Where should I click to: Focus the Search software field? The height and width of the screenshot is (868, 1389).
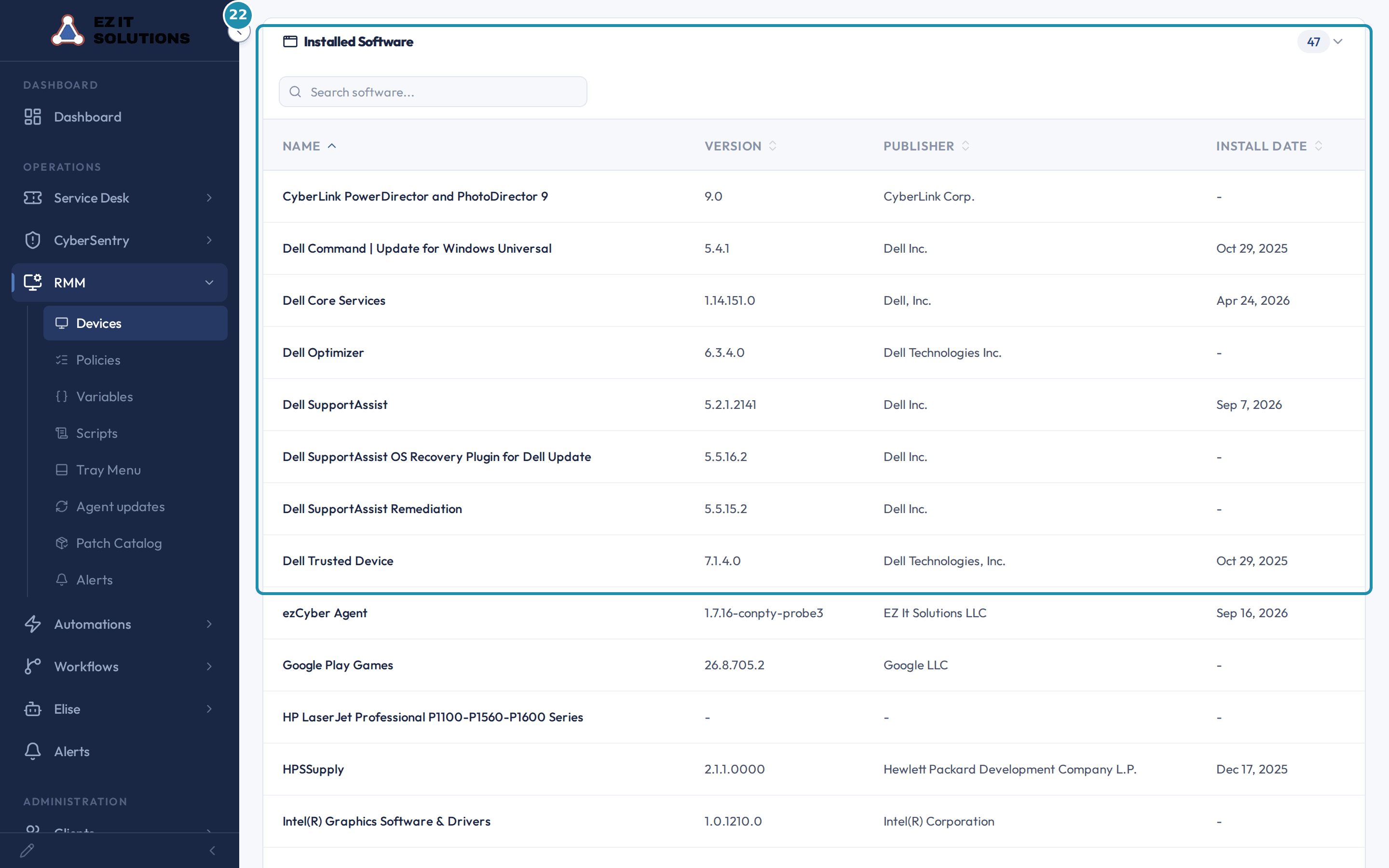(433, 92)
